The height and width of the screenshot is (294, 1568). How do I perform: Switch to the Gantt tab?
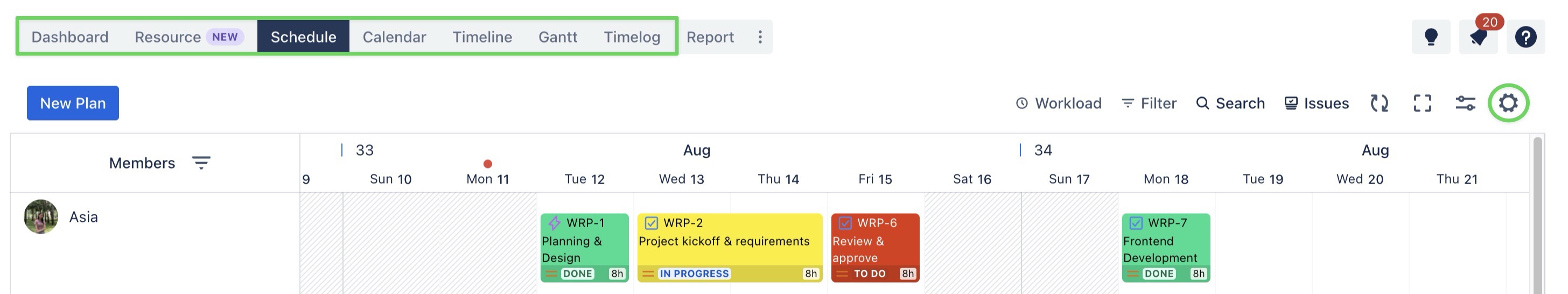(557, 37)
